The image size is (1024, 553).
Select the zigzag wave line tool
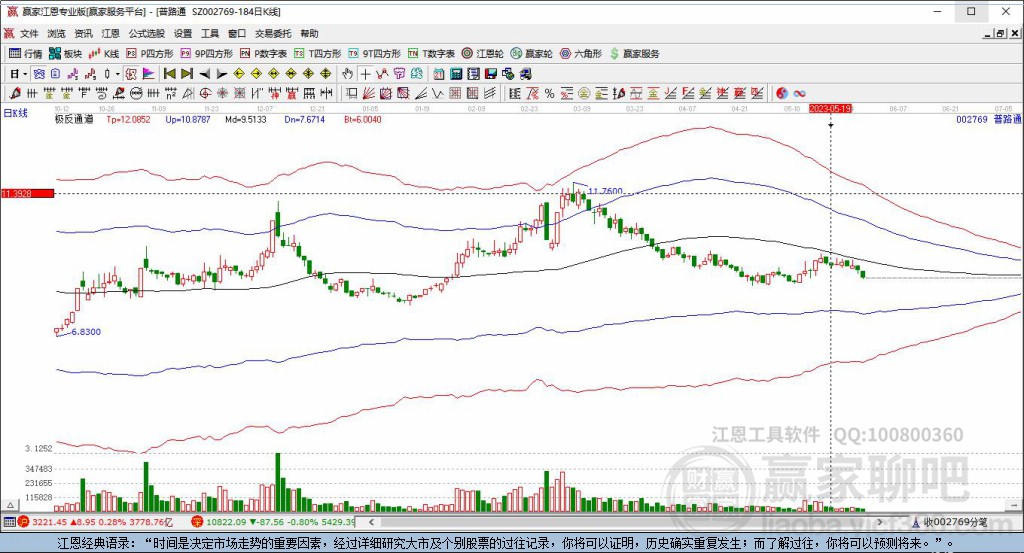tap(438, 93)
